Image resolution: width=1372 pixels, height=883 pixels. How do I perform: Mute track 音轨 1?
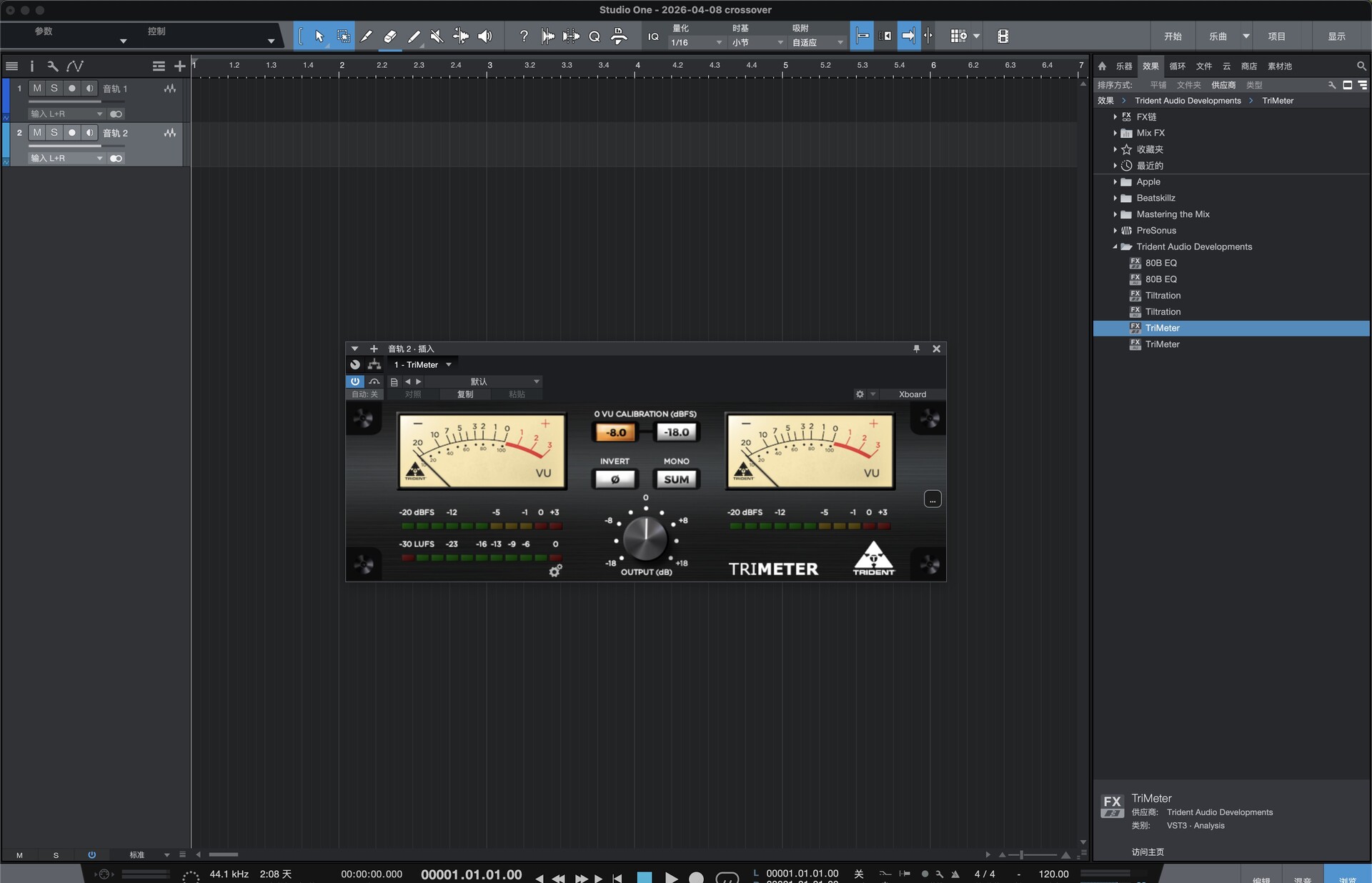(x=37, y=88)
